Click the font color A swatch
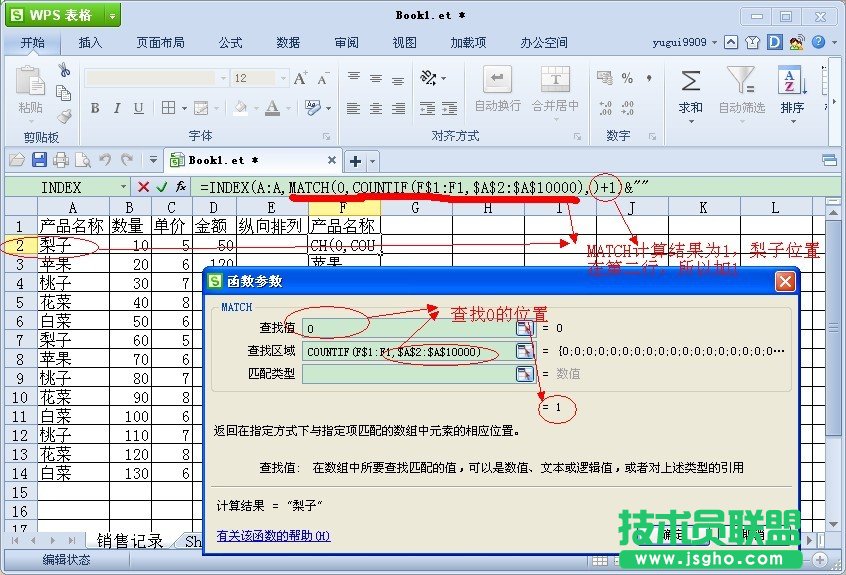846x575 pixels. click(272, 108)
